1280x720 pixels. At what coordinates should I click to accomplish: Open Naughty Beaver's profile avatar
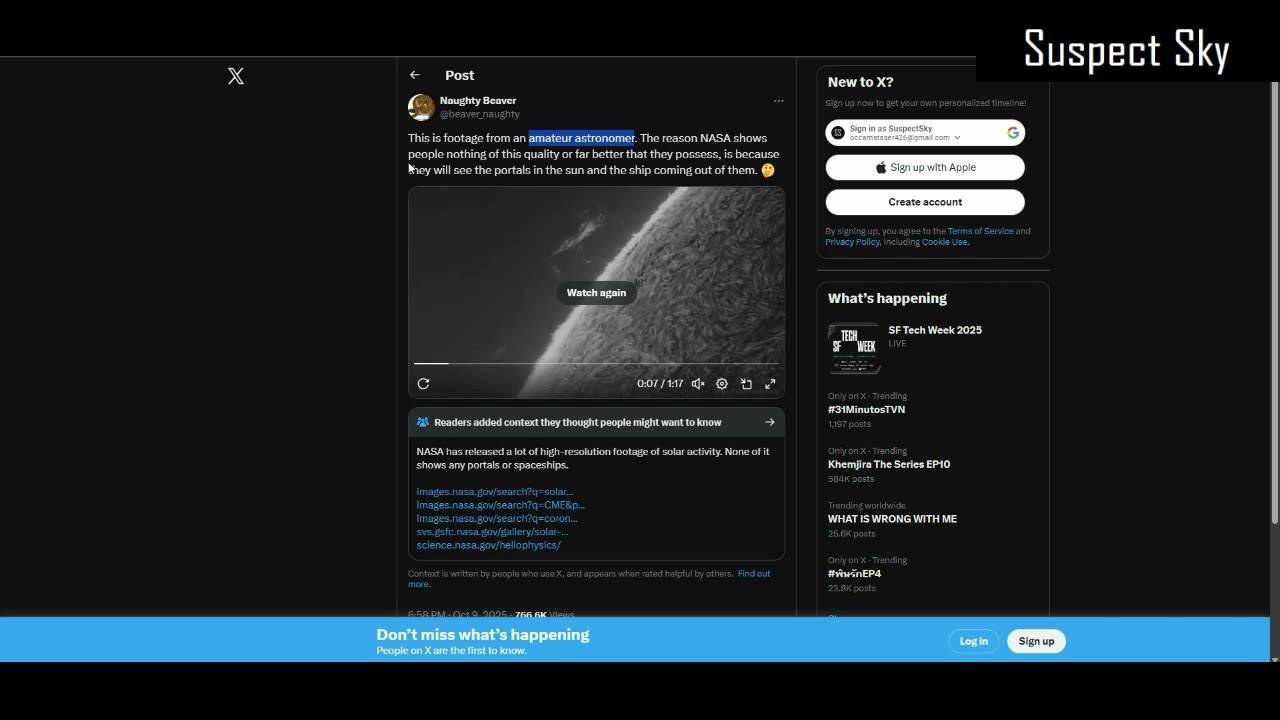click(x=421, y=107)
